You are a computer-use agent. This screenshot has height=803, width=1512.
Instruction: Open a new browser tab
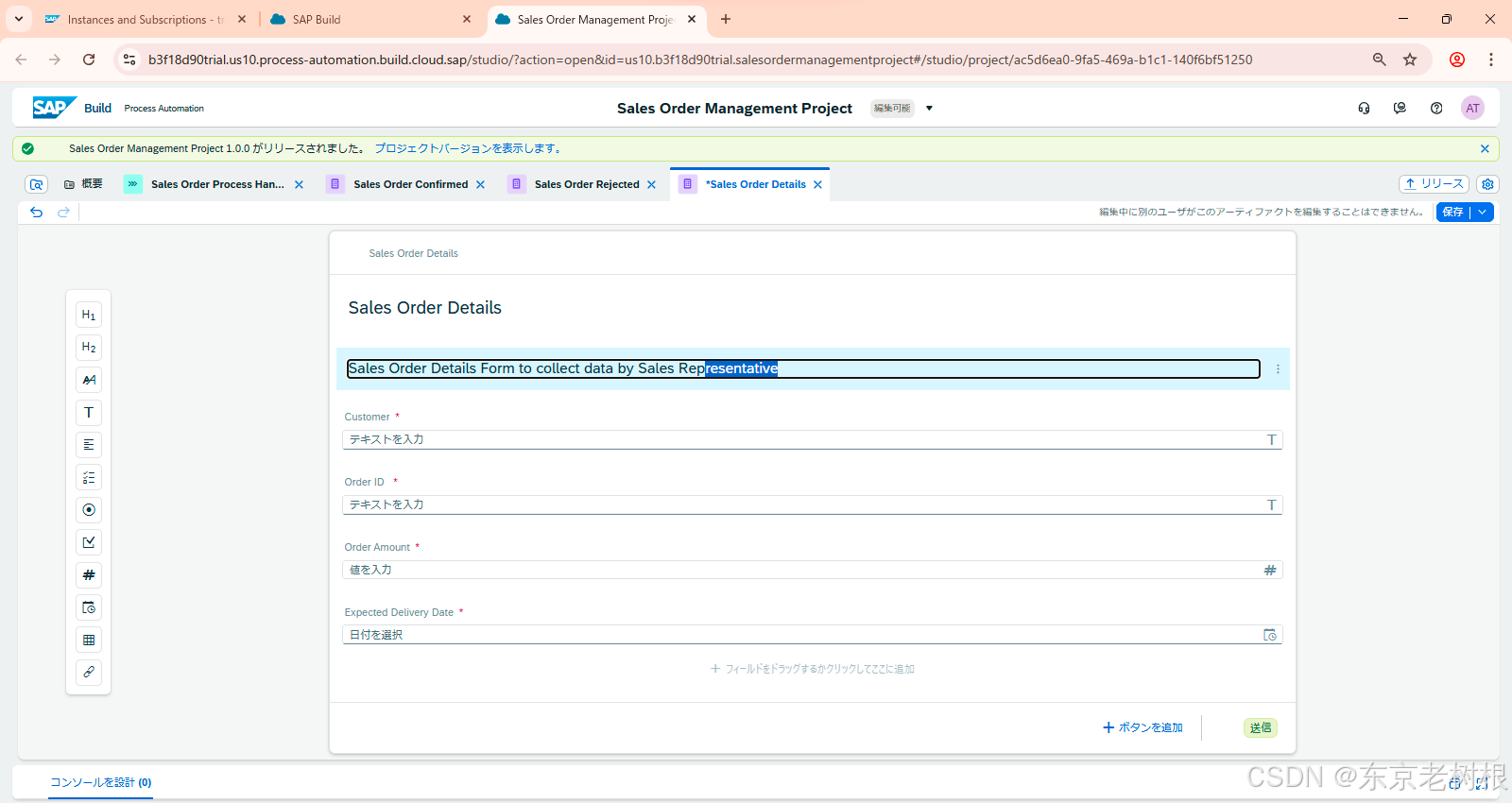[726, 19]
